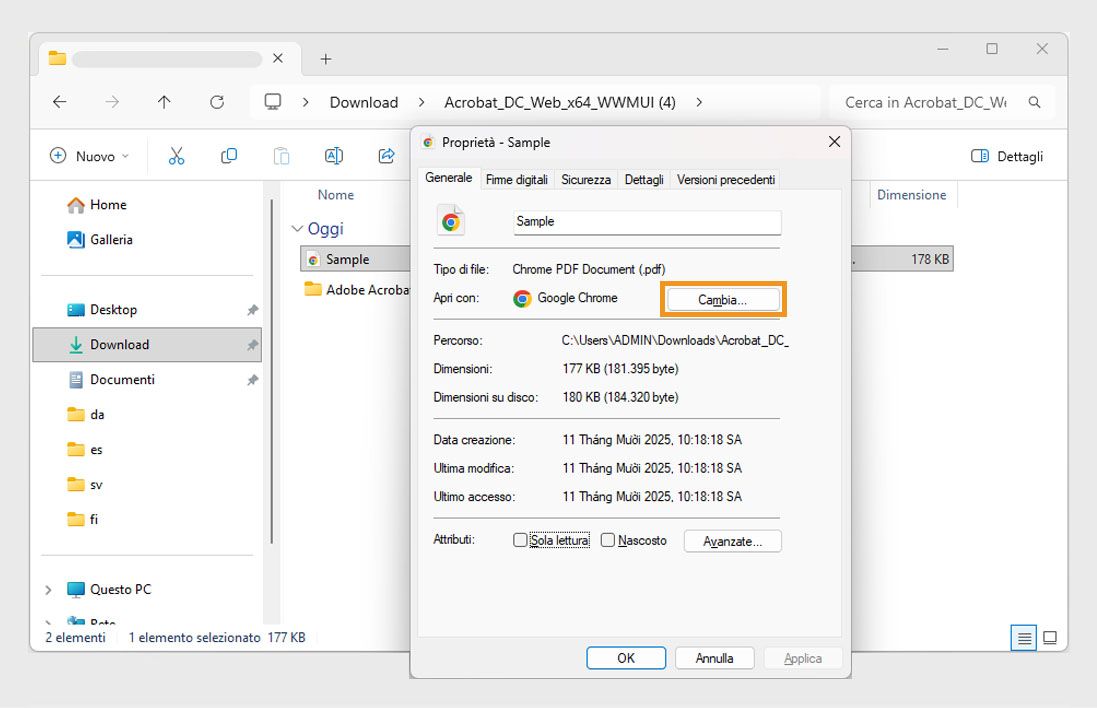Viewport: 1097px width, 708px height.
Task: Switch to the Sicurezza tab
Action: click(586, 179)
